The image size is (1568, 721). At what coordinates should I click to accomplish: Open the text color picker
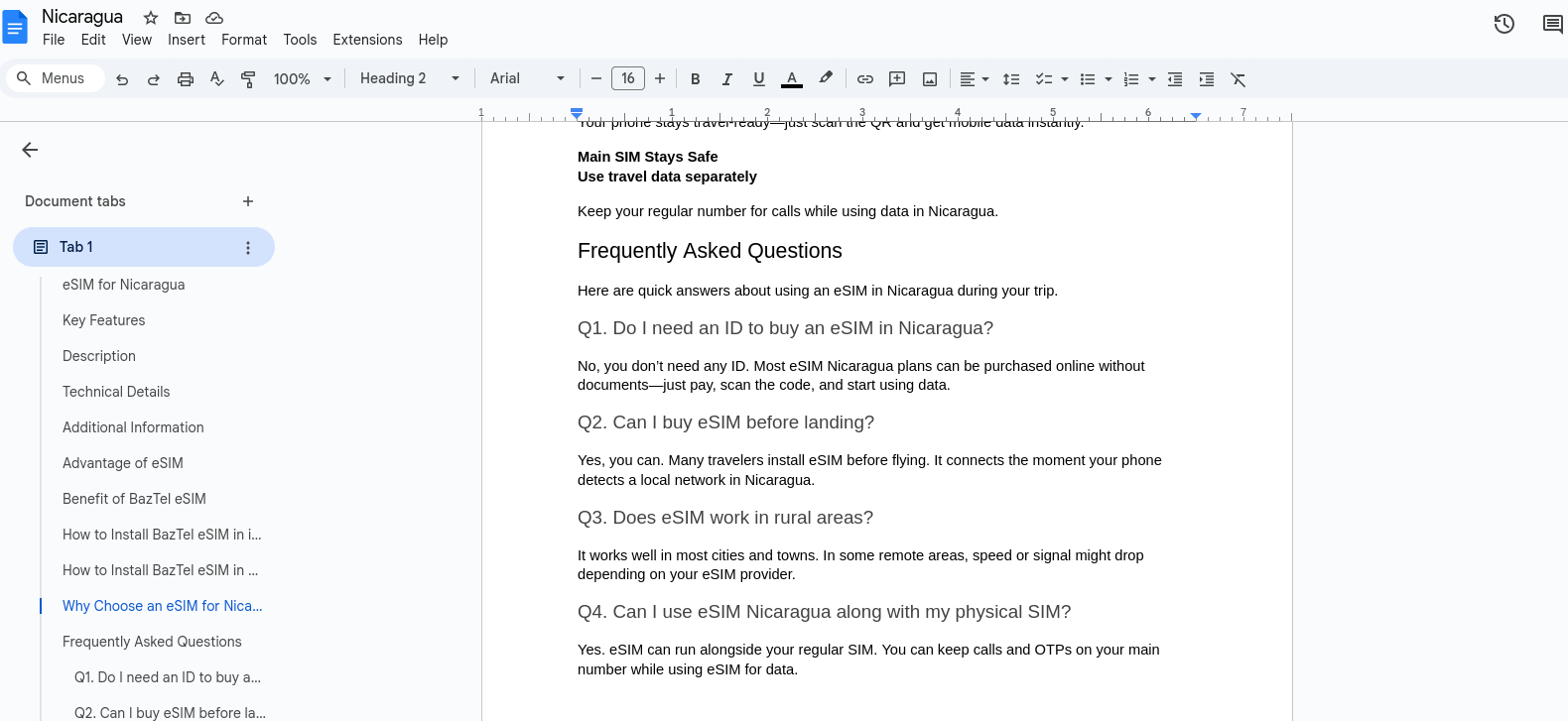[792, 79]
